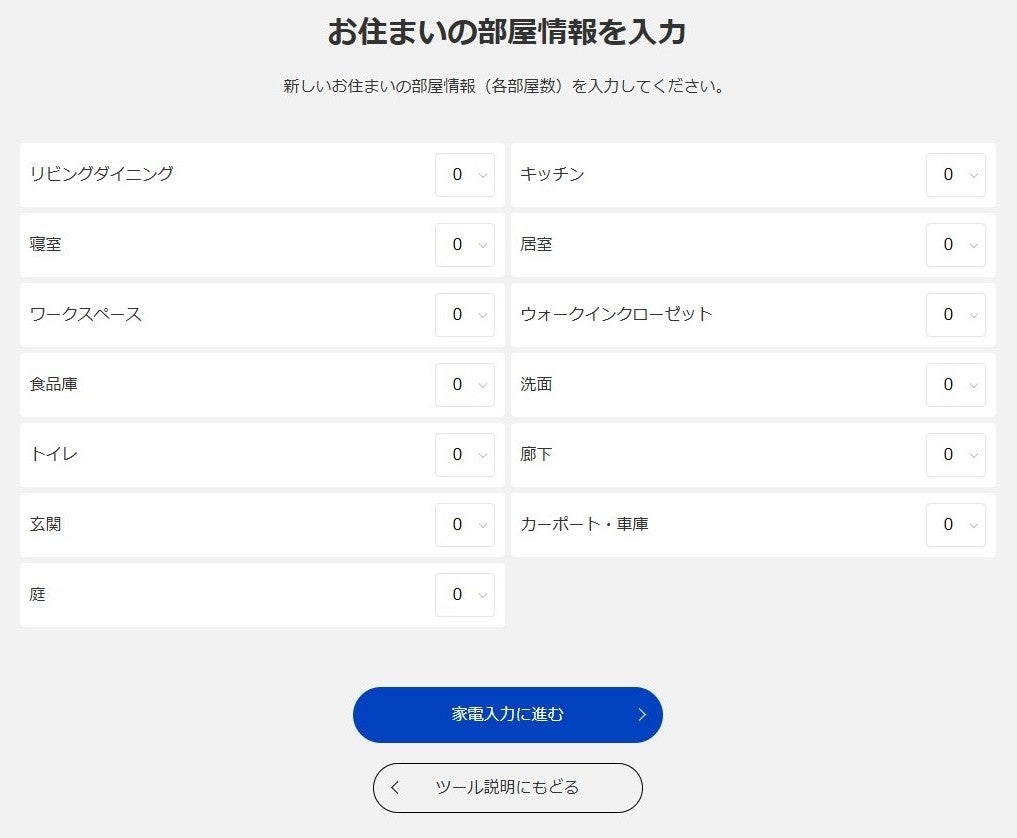The height and width of the screenshot is (838, 1017).
Task: Open the 庭 count selector
Action: pos(464,594)
